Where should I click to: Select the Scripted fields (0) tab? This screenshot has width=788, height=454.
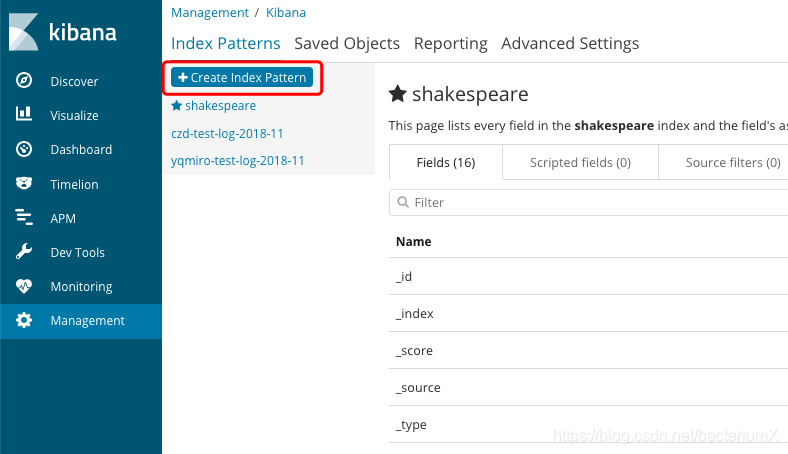(x=580, y=162)
